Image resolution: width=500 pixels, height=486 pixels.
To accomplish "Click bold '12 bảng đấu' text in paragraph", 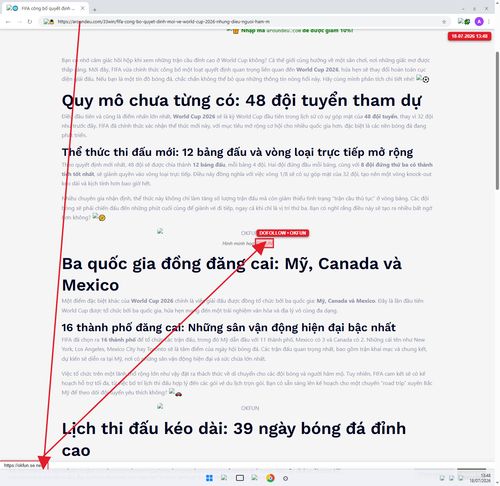I will pos(209,165).
